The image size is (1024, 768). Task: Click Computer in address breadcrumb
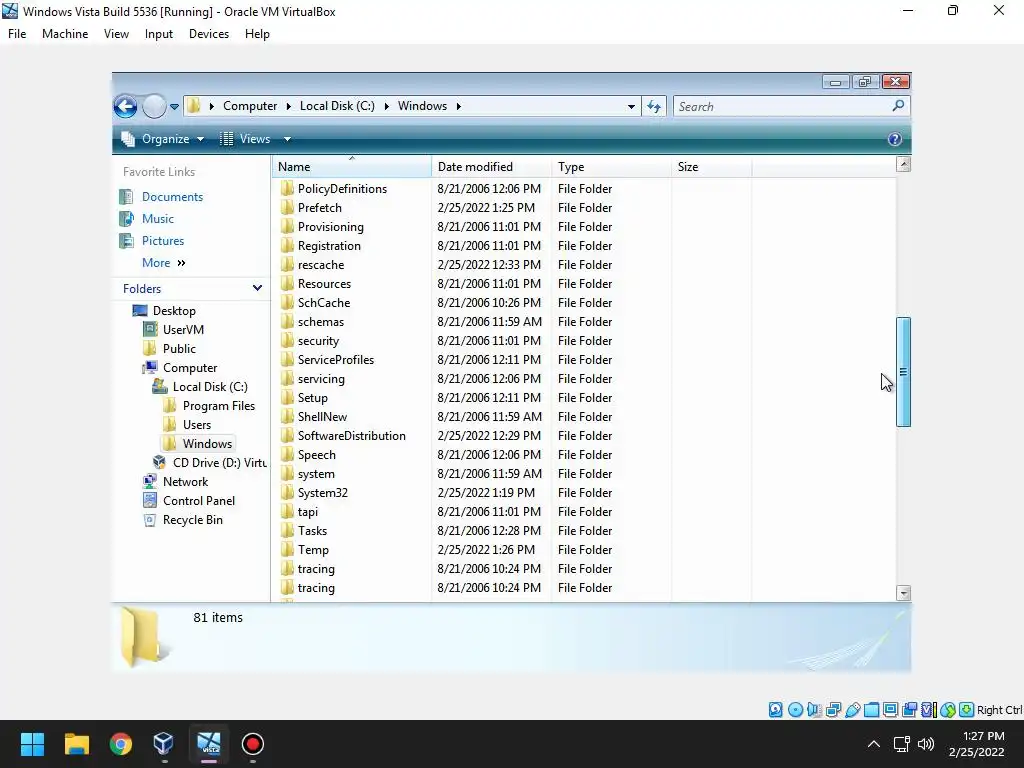pyautogui.click(x=250, y=106)
